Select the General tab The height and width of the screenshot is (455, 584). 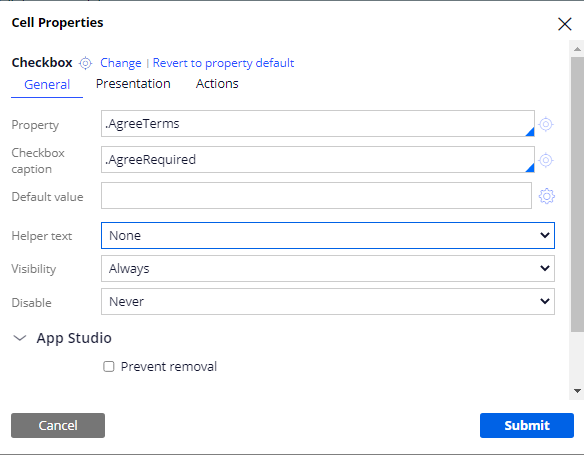click(47, 85)
